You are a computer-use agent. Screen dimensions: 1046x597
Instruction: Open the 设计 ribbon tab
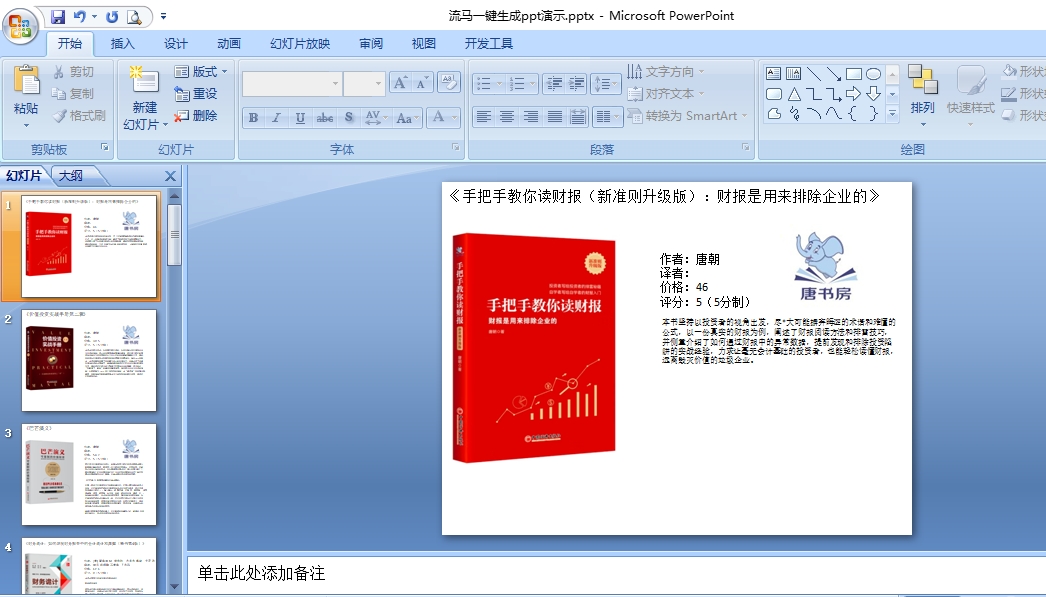175,43
